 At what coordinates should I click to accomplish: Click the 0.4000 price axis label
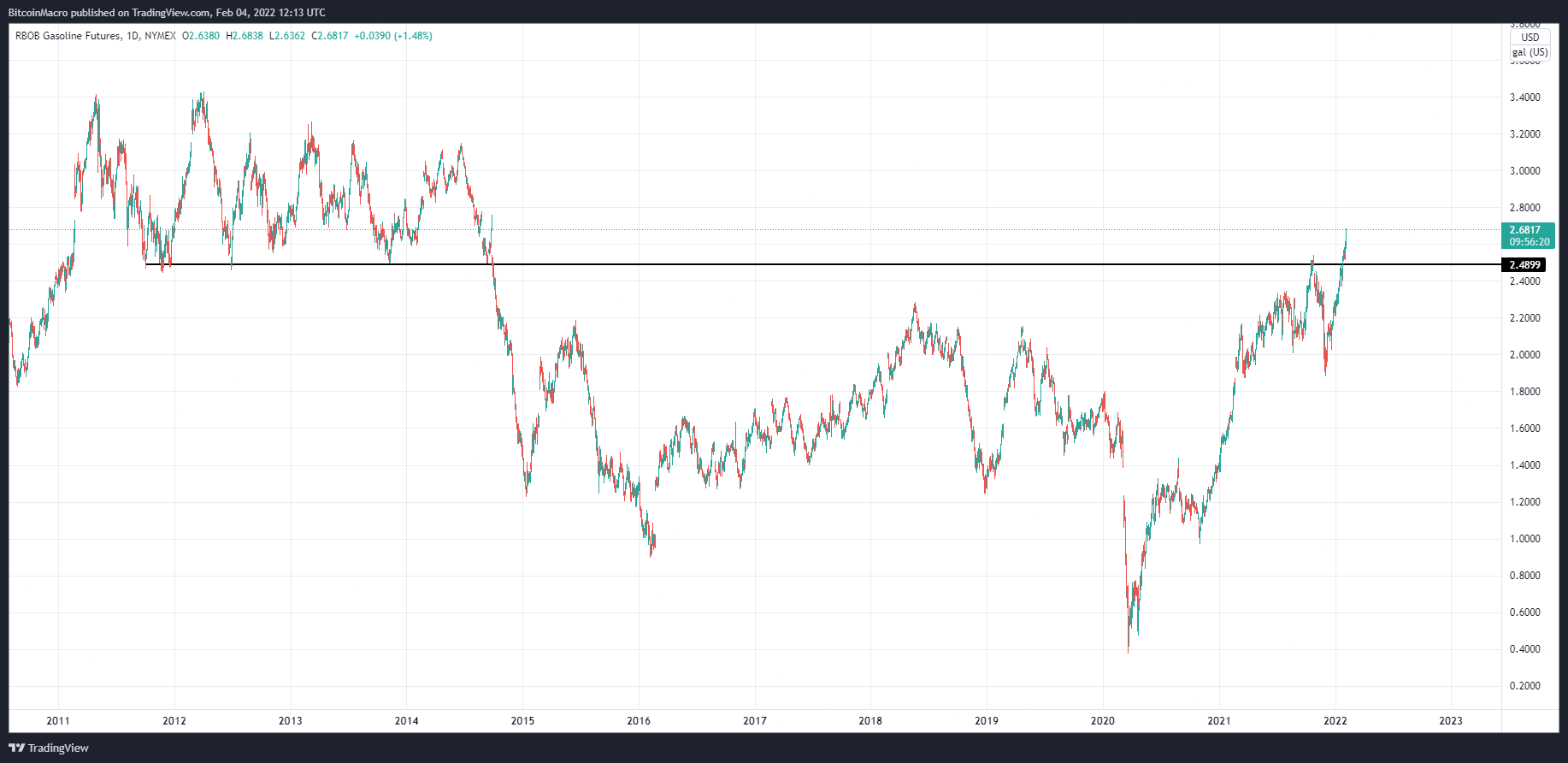pyautogui.click(x=1525, y=649)
